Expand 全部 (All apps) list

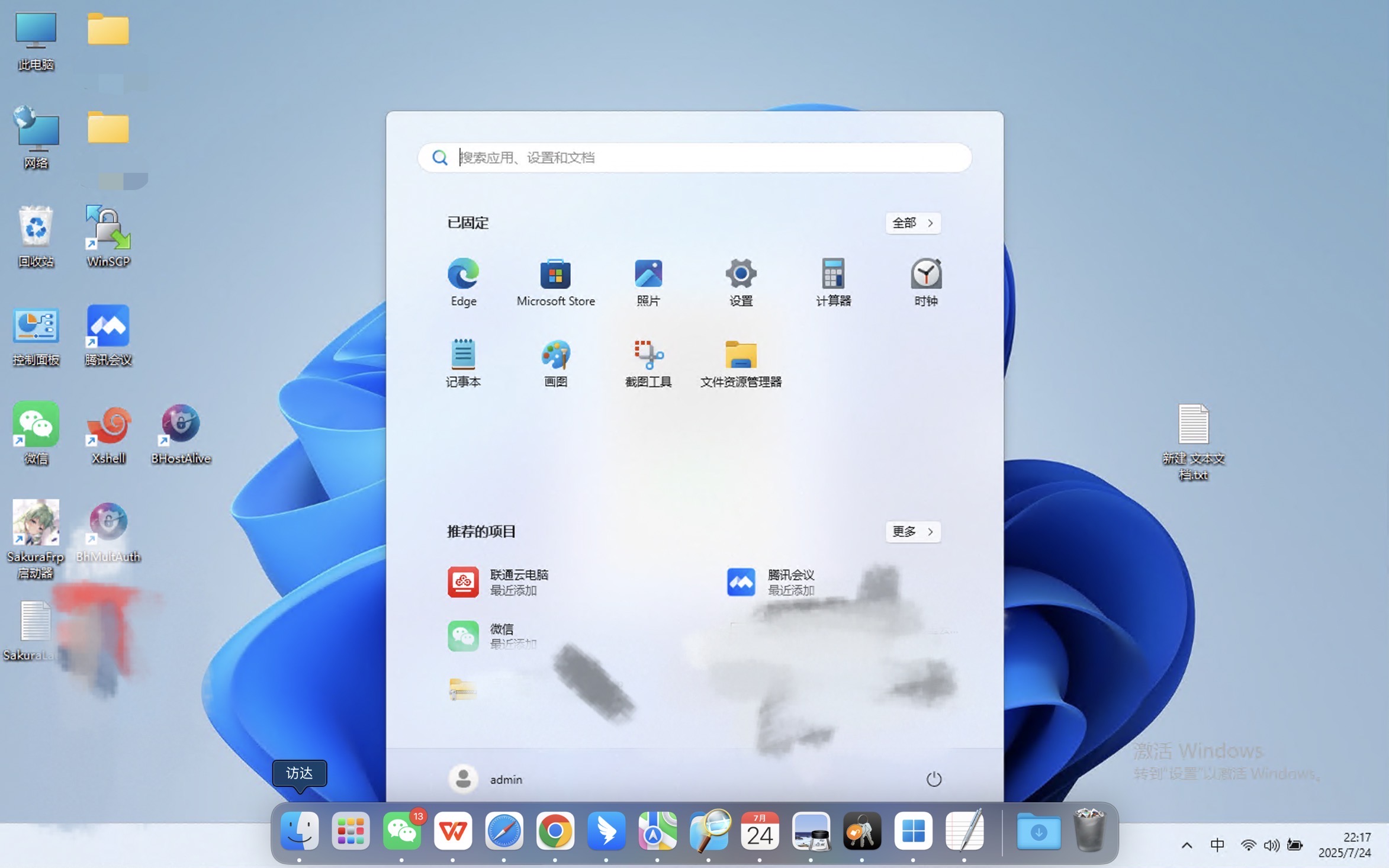point(912,223)
